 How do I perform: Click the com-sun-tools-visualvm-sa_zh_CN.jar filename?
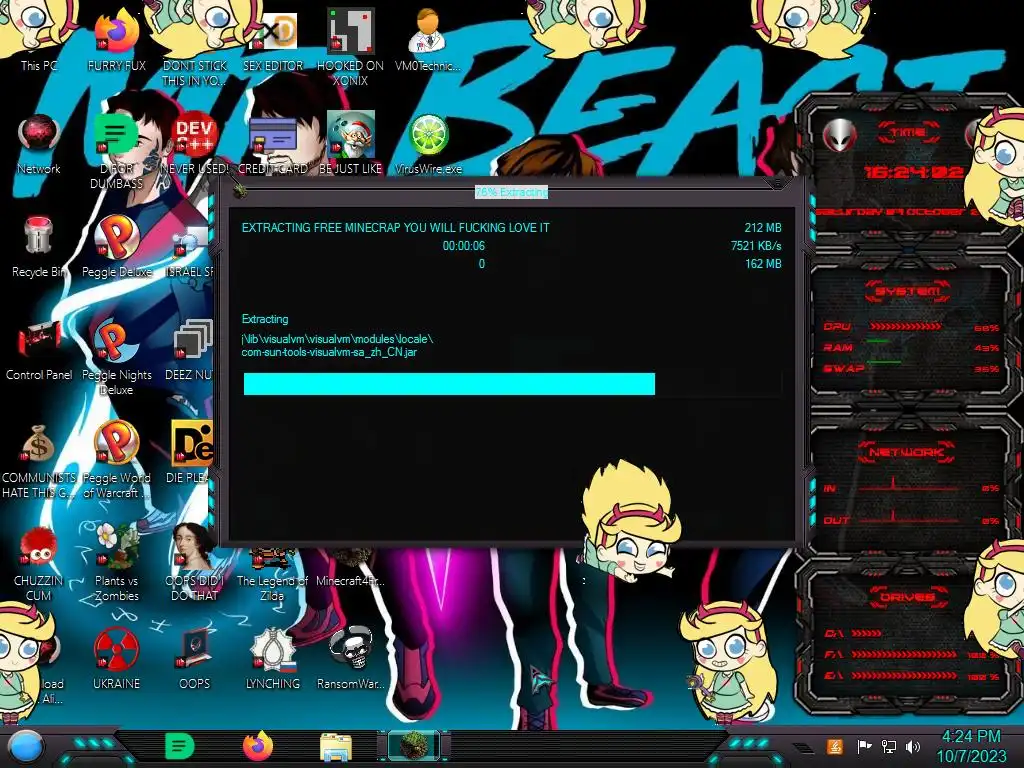point(329,352)
